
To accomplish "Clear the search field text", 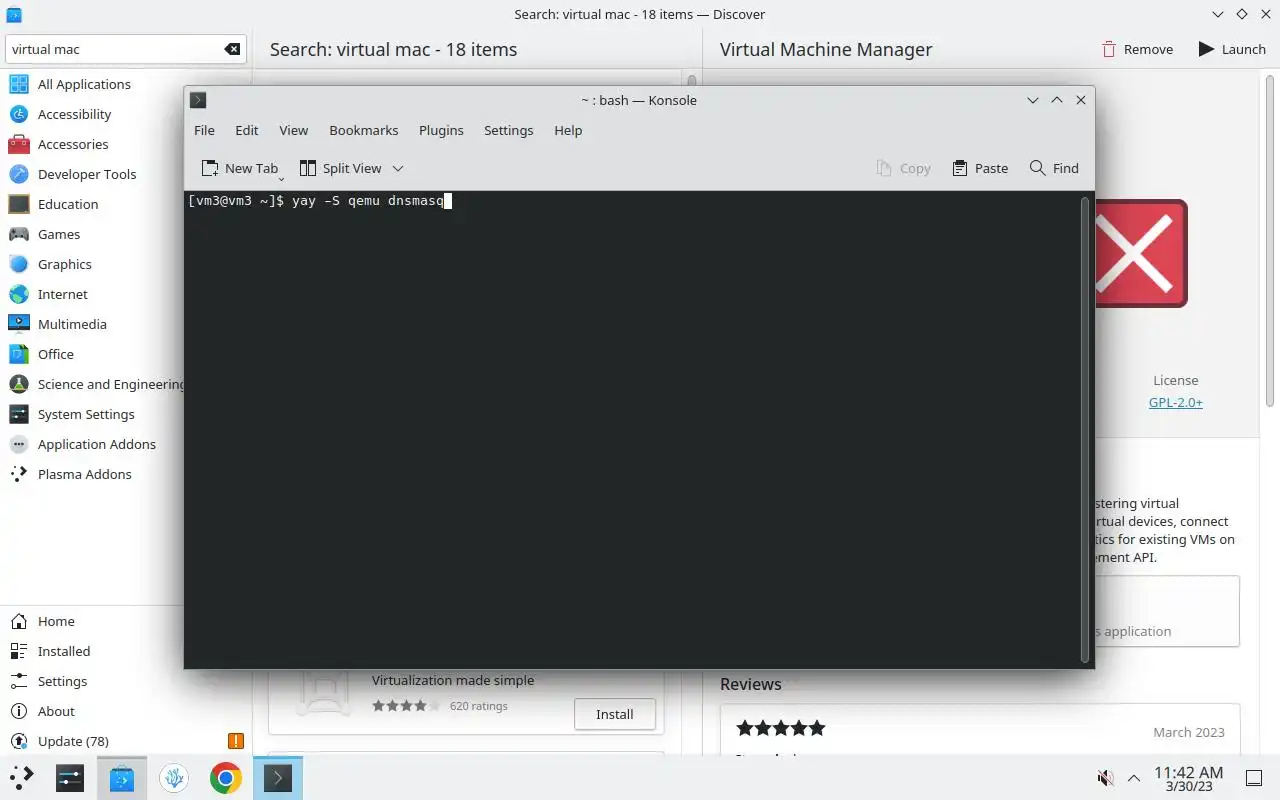I will pos(232,49).
